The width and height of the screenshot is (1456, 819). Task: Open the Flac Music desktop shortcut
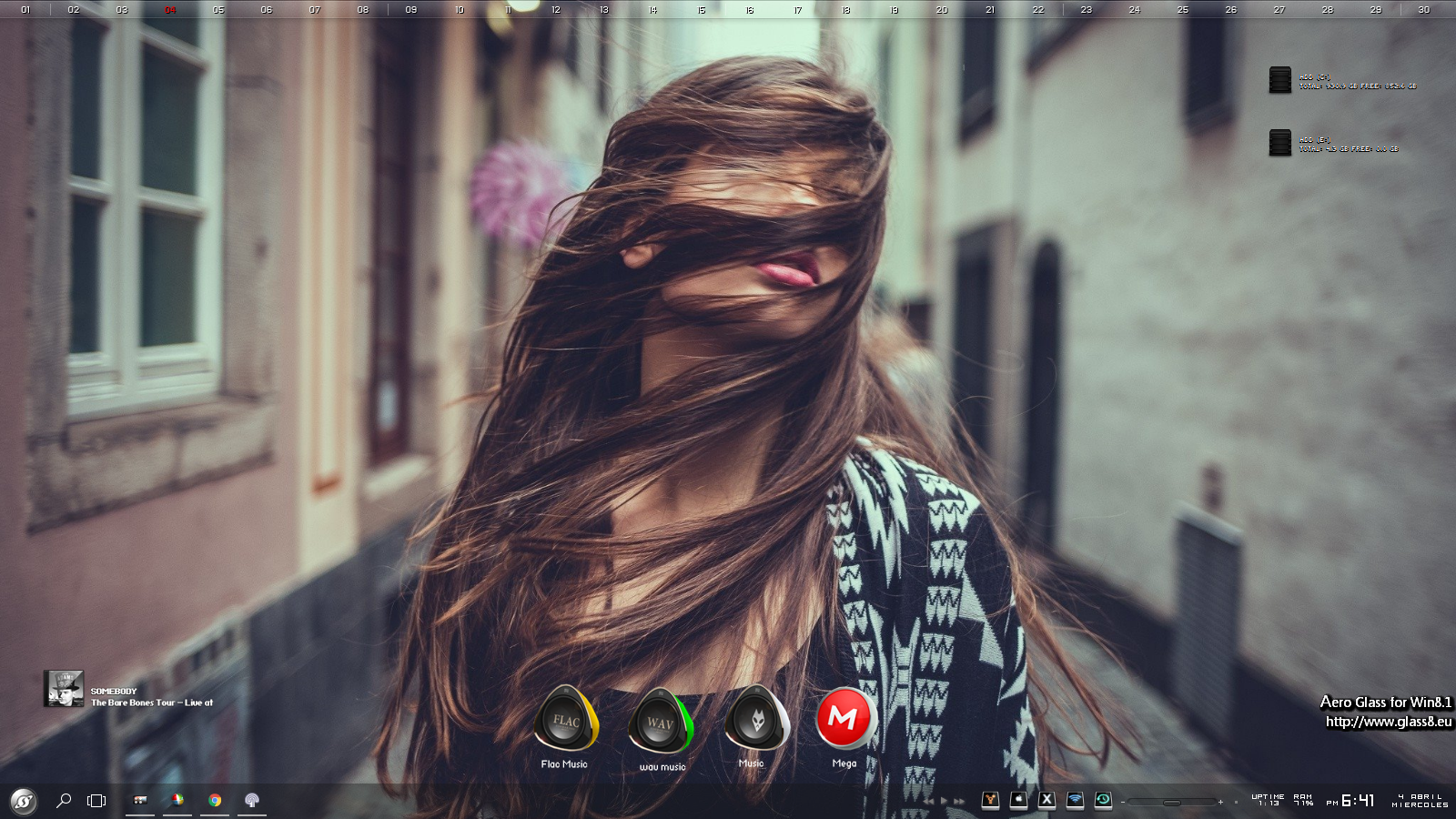pyautogui.click(x=566, y=719)
